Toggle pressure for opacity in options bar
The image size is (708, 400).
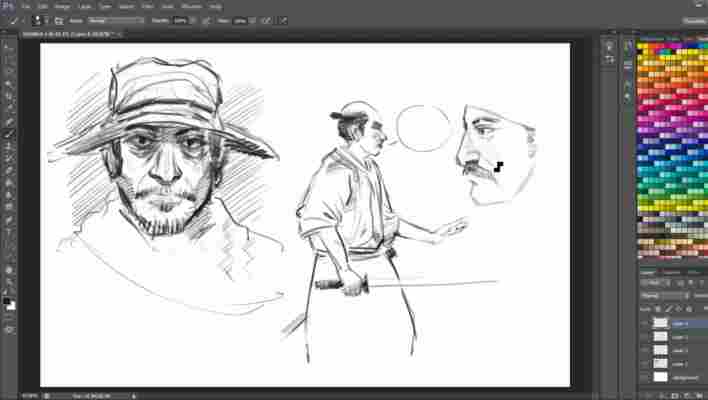206,21
